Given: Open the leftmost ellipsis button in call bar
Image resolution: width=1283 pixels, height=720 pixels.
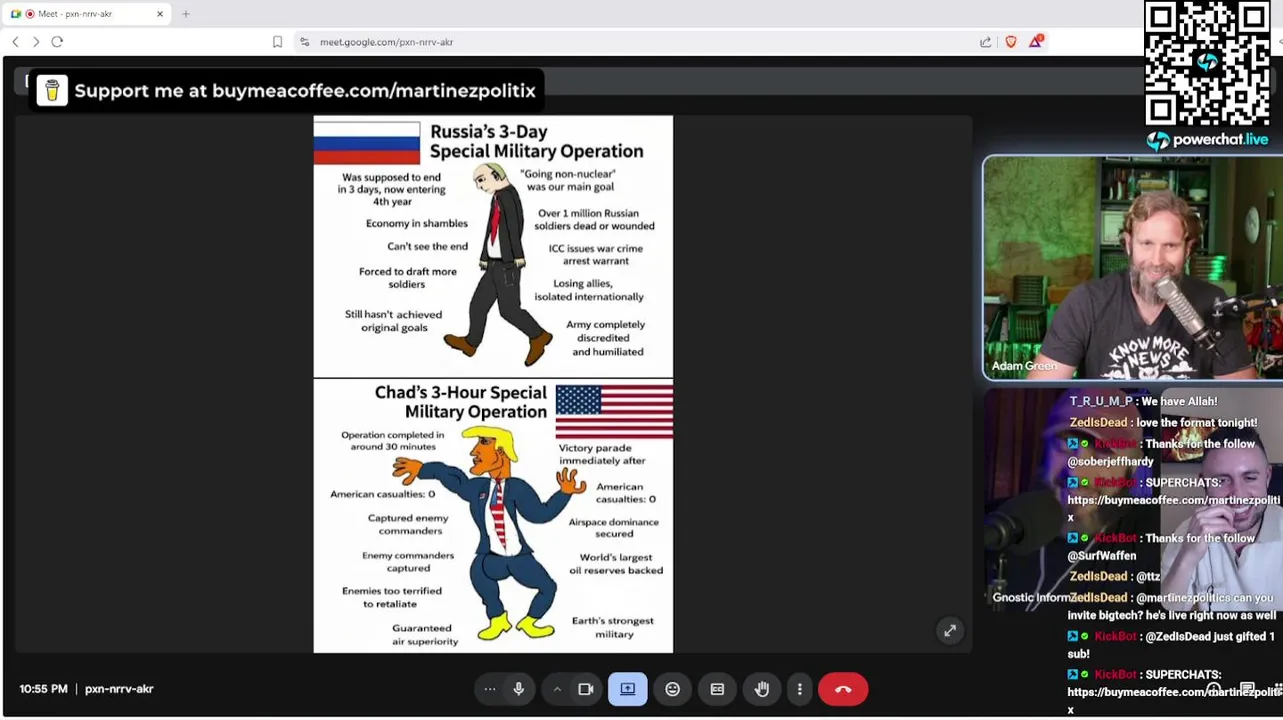Looking at the screenshot, I should click(490, 689).
